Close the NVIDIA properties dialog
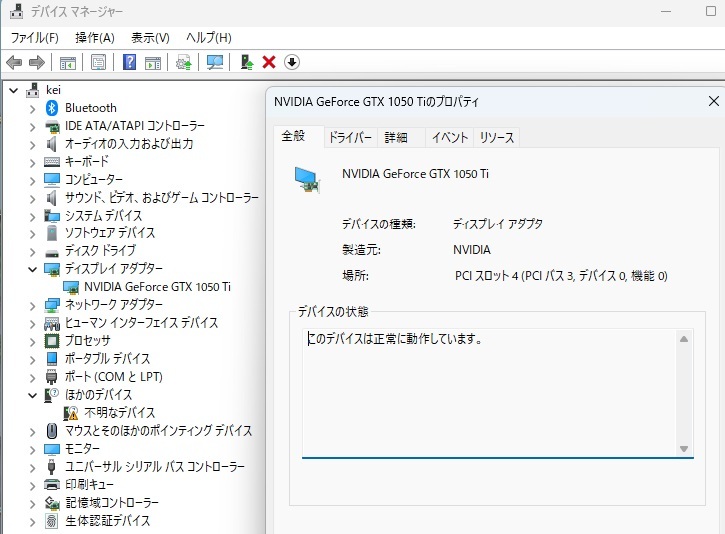 coord(713,101)
